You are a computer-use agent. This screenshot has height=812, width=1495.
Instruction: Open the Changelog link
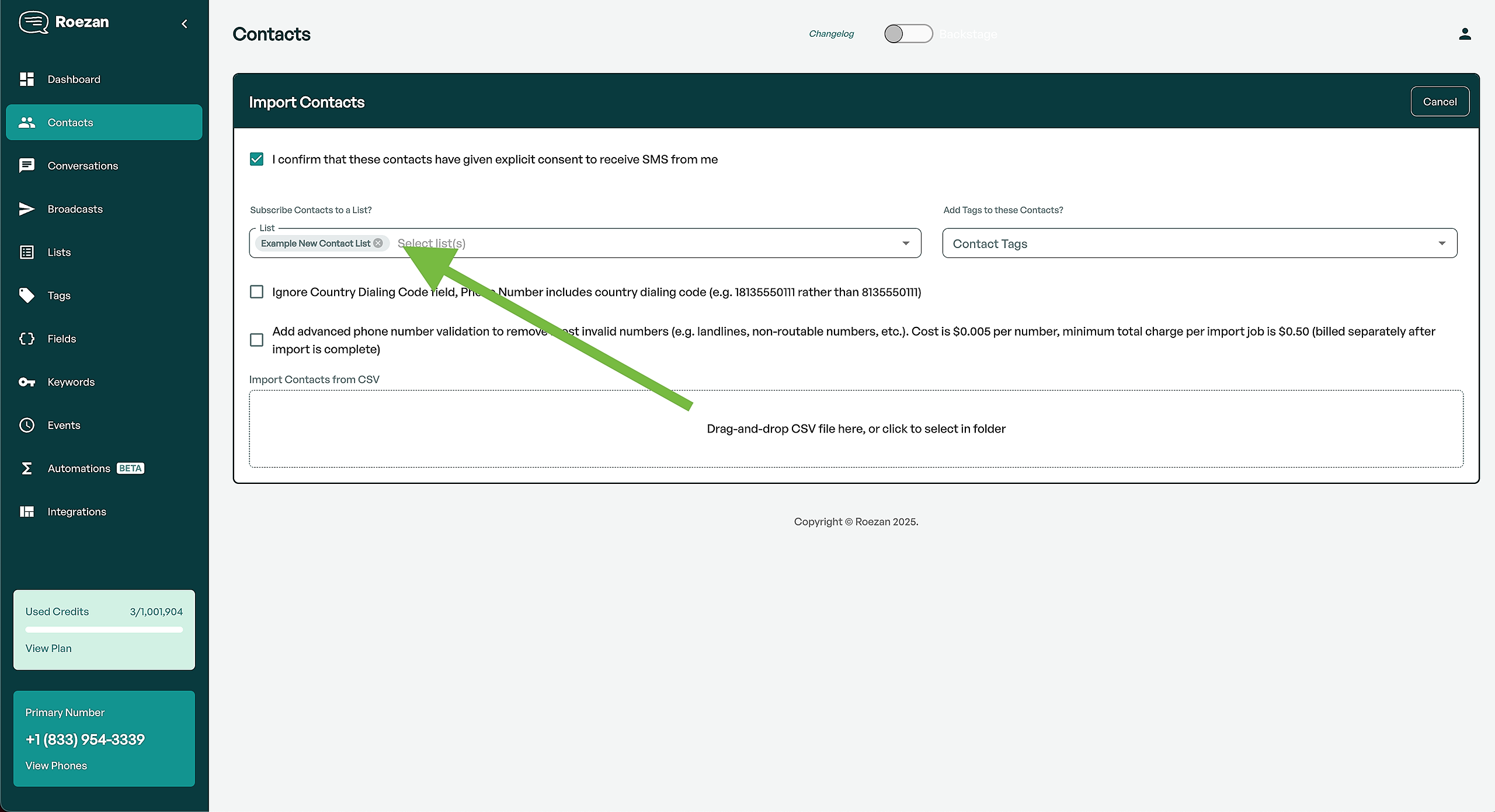[x=831, y=34]
